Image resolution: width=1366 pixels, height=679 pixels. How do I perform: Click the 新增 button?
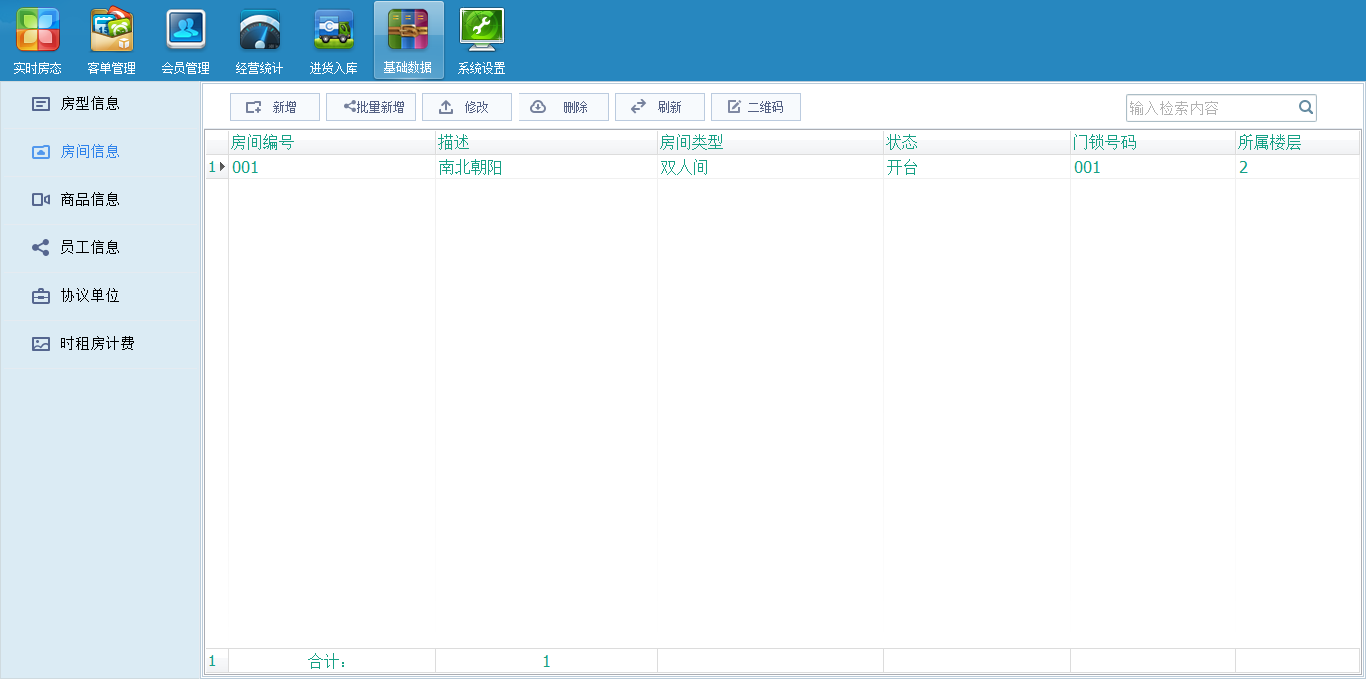(275, 107)
